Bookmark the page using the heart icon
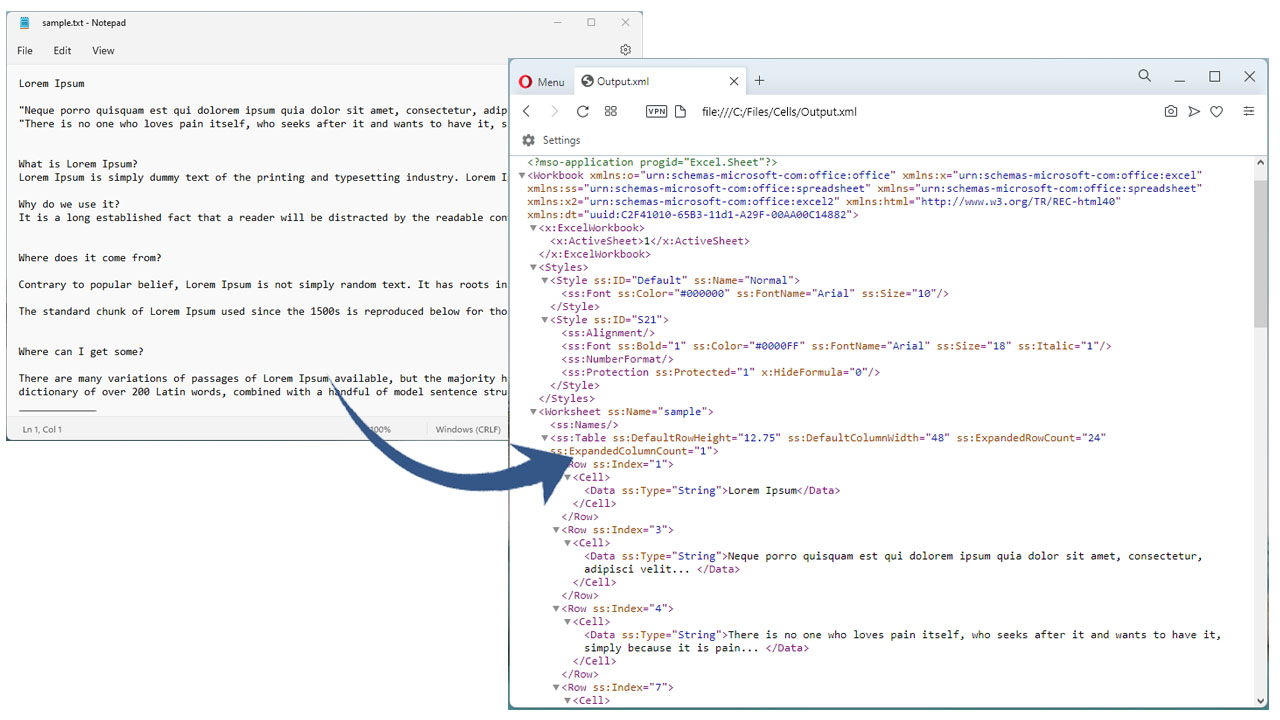Image resolution: width=1280 pixels, height=720 pixels. click(1217, 111)
